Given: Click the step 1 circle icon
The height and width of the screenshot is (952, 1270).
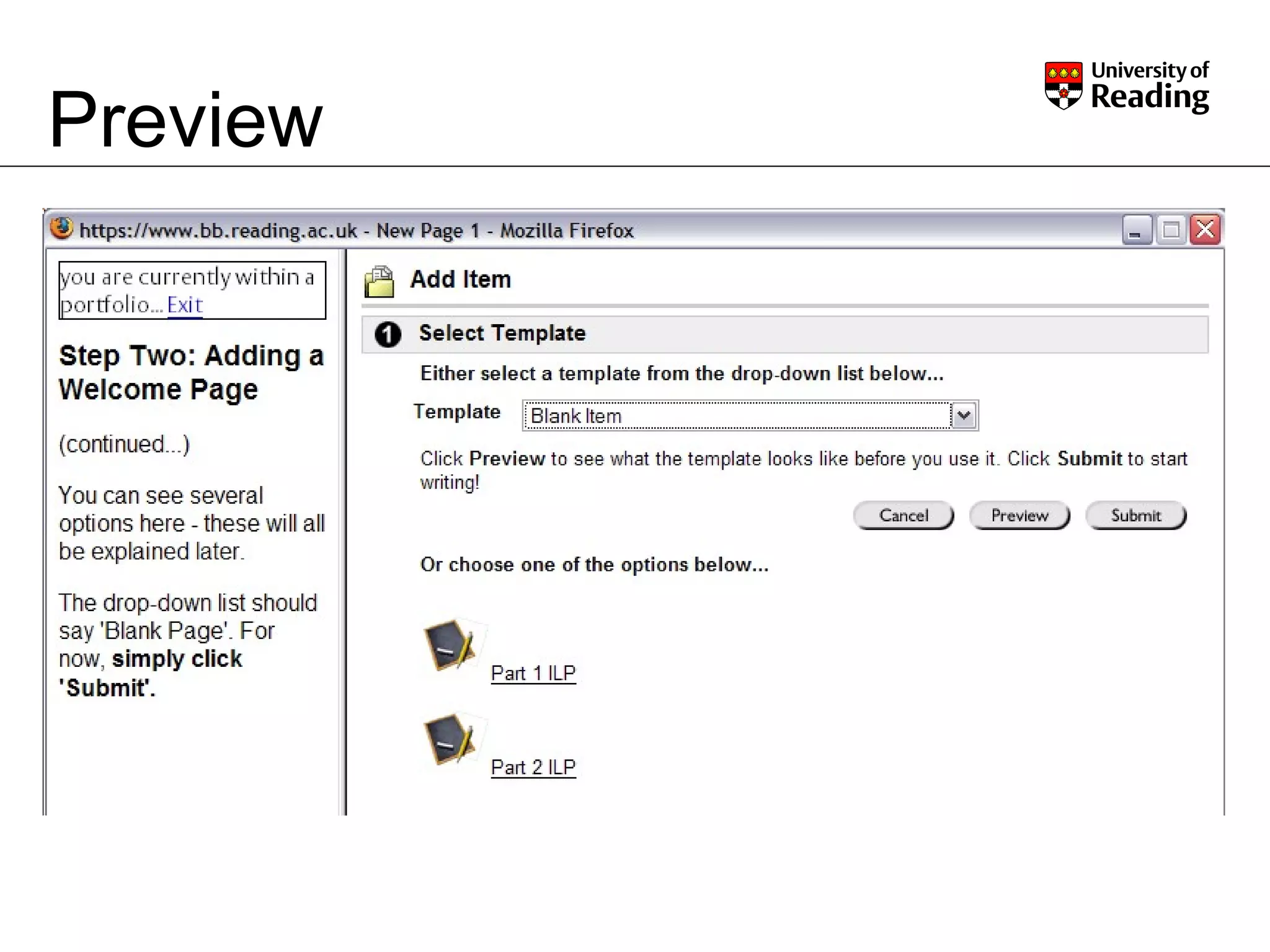Looking at the screenshot, I should pyautogui.click(x=388, y=335).
